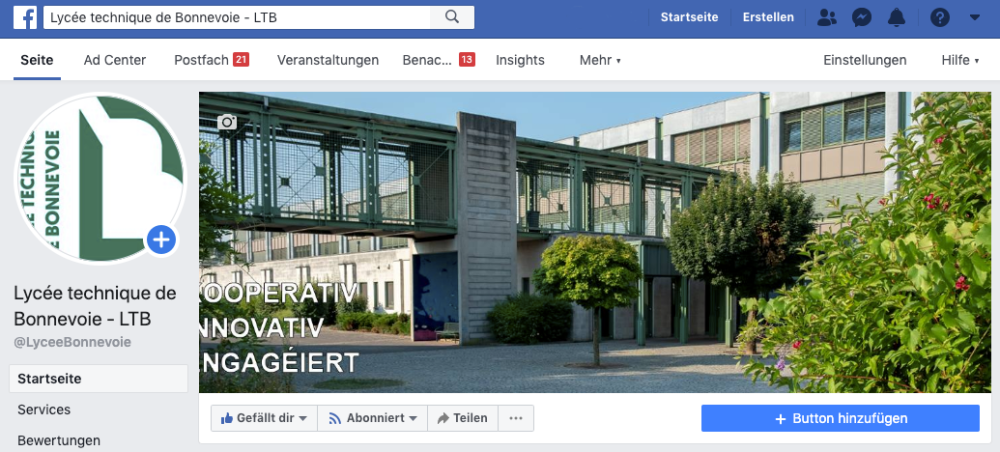Open Messenger icon in top bar
Screen dimensions: 1000x452
[x=862, y=17]
